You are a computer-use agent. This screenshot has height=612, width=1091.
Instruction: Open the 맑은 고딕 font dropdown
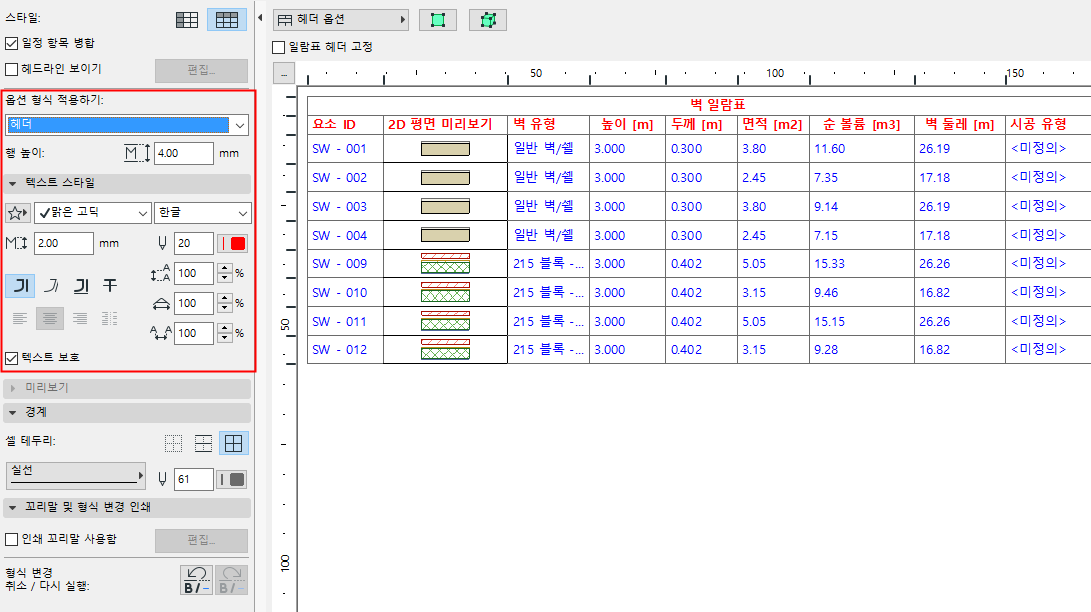click(93, 213)
